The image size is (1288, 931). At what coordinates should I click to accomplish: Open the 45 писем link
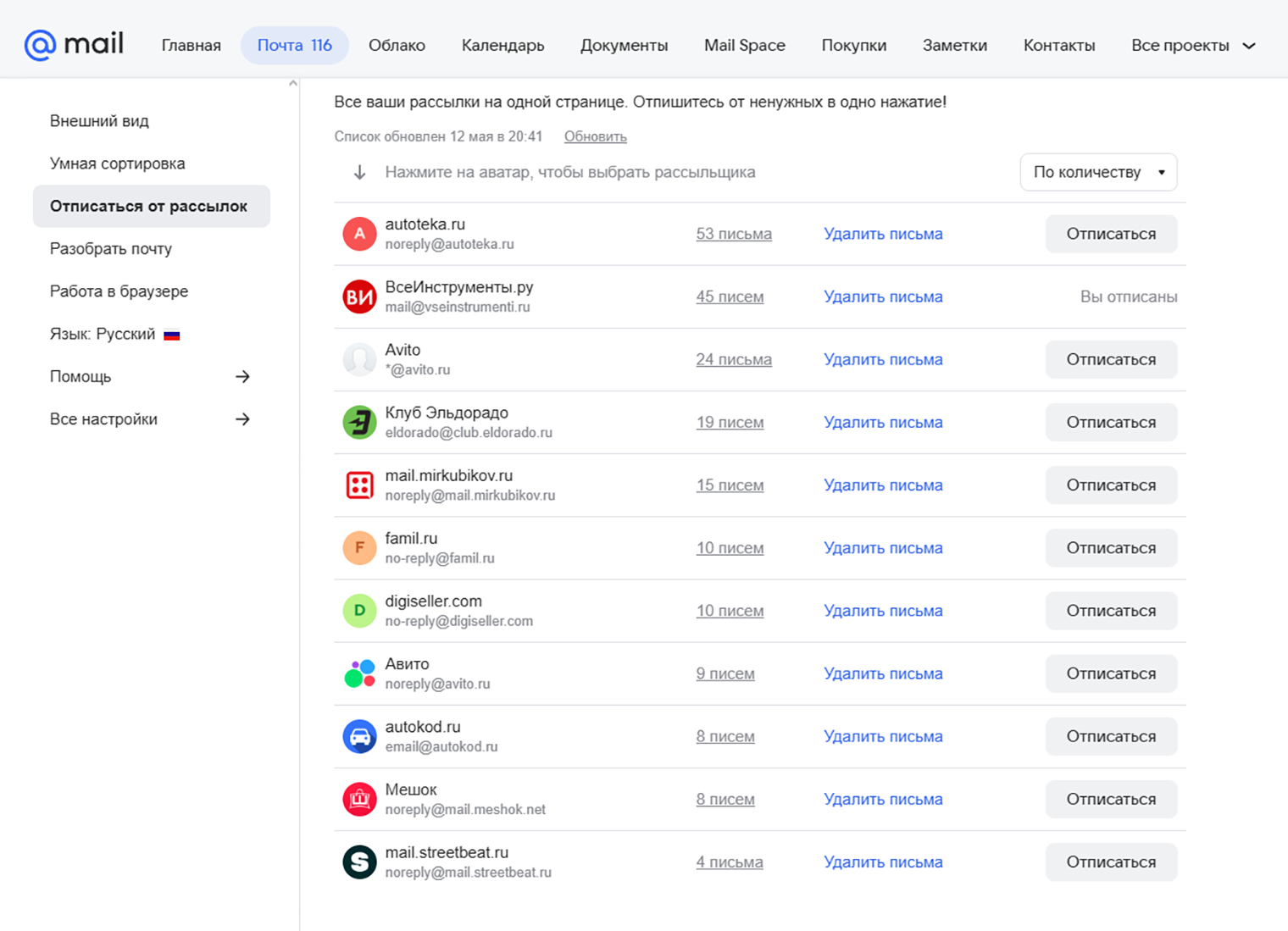[x=730, y=296]
